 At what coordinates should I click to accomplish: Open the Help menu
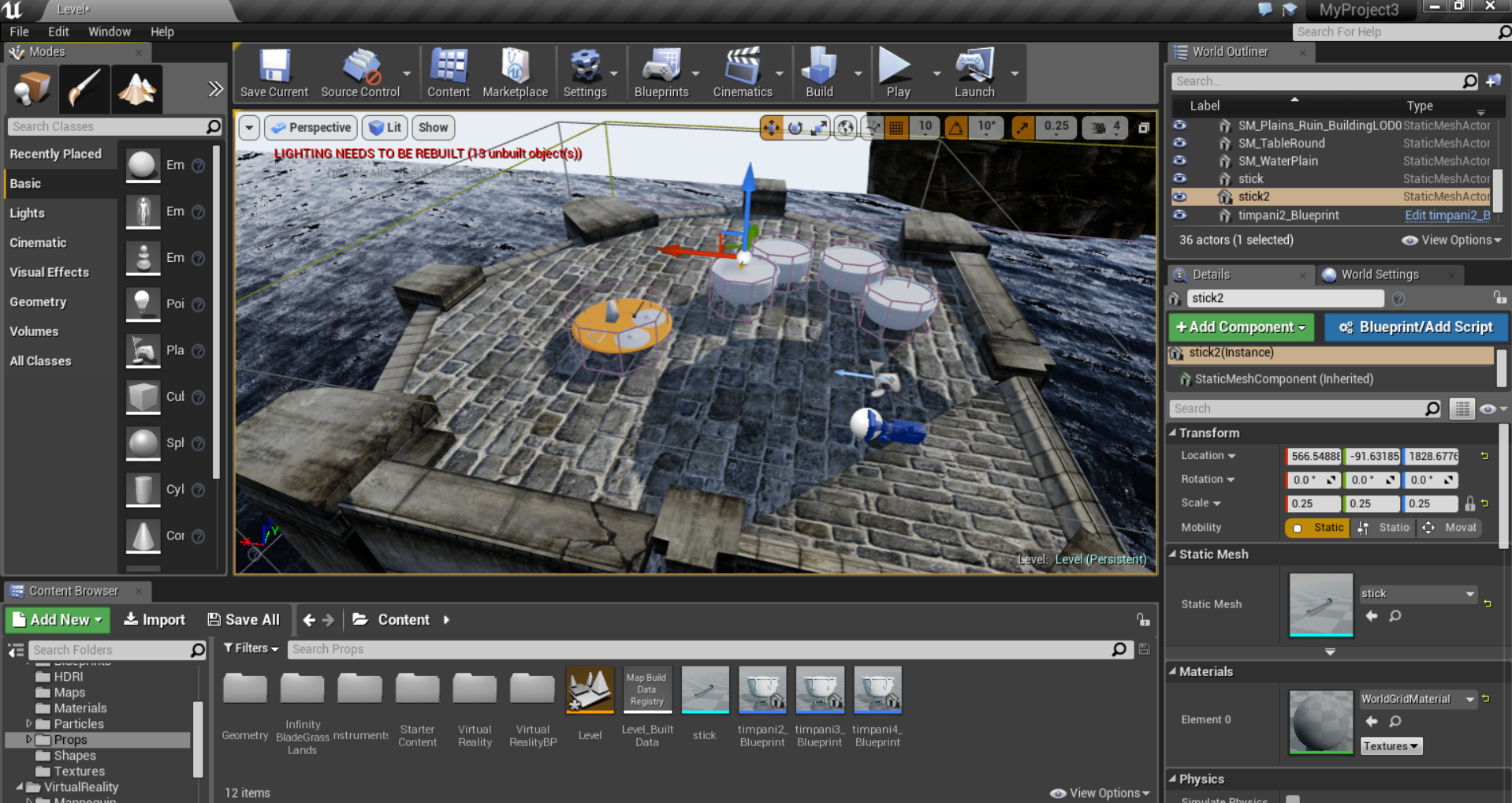click(162, 32)
